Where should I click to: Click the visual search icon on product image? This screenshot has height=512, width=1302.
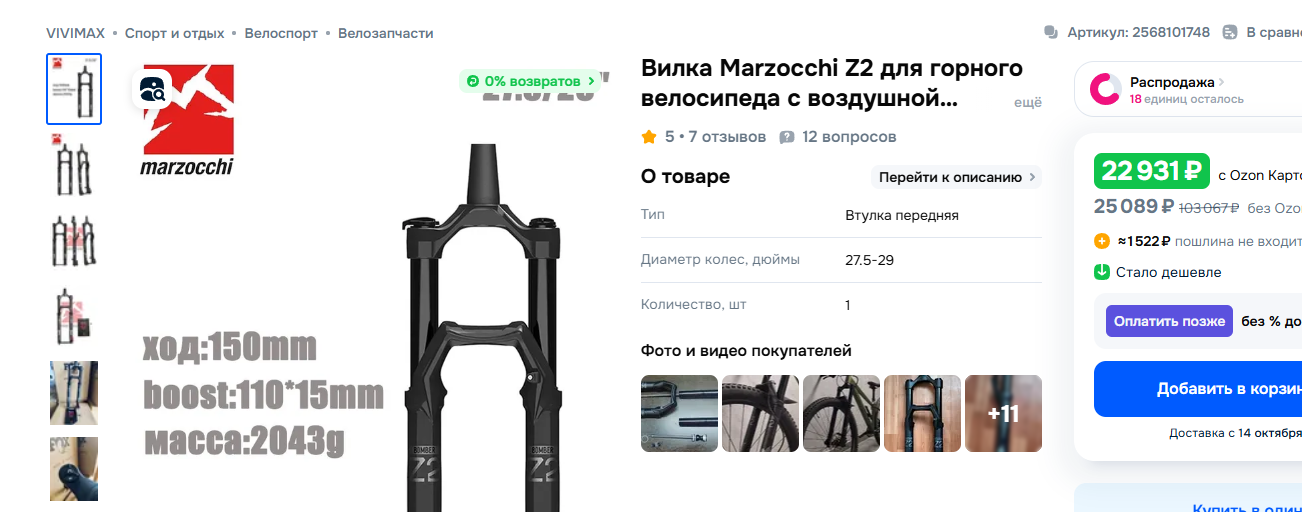153,90
